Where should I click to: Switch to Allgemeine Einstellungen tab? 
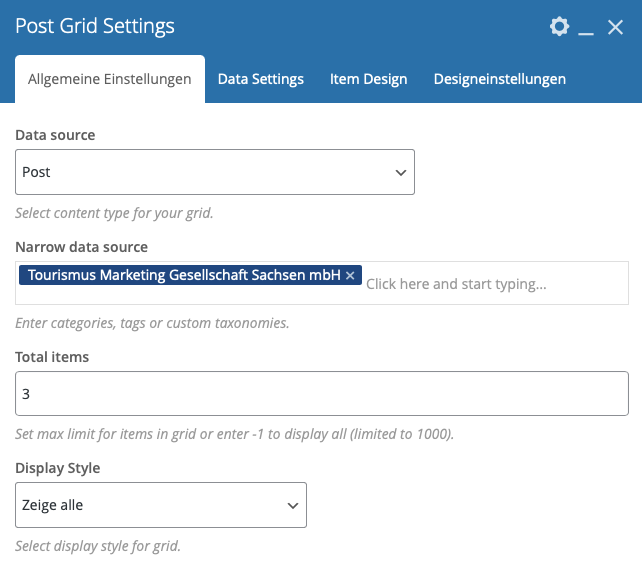coord(110,79)
